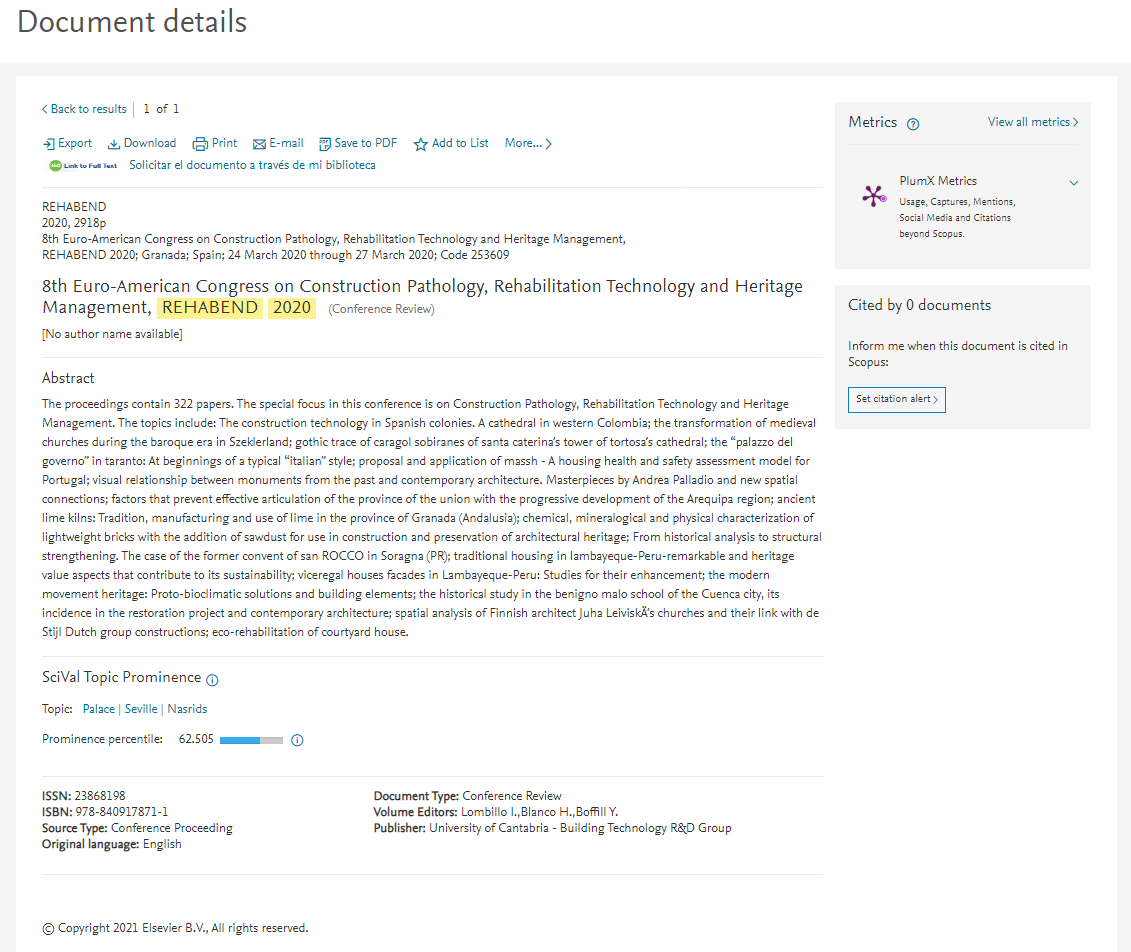Go back to results

click(x=84, y=109)
